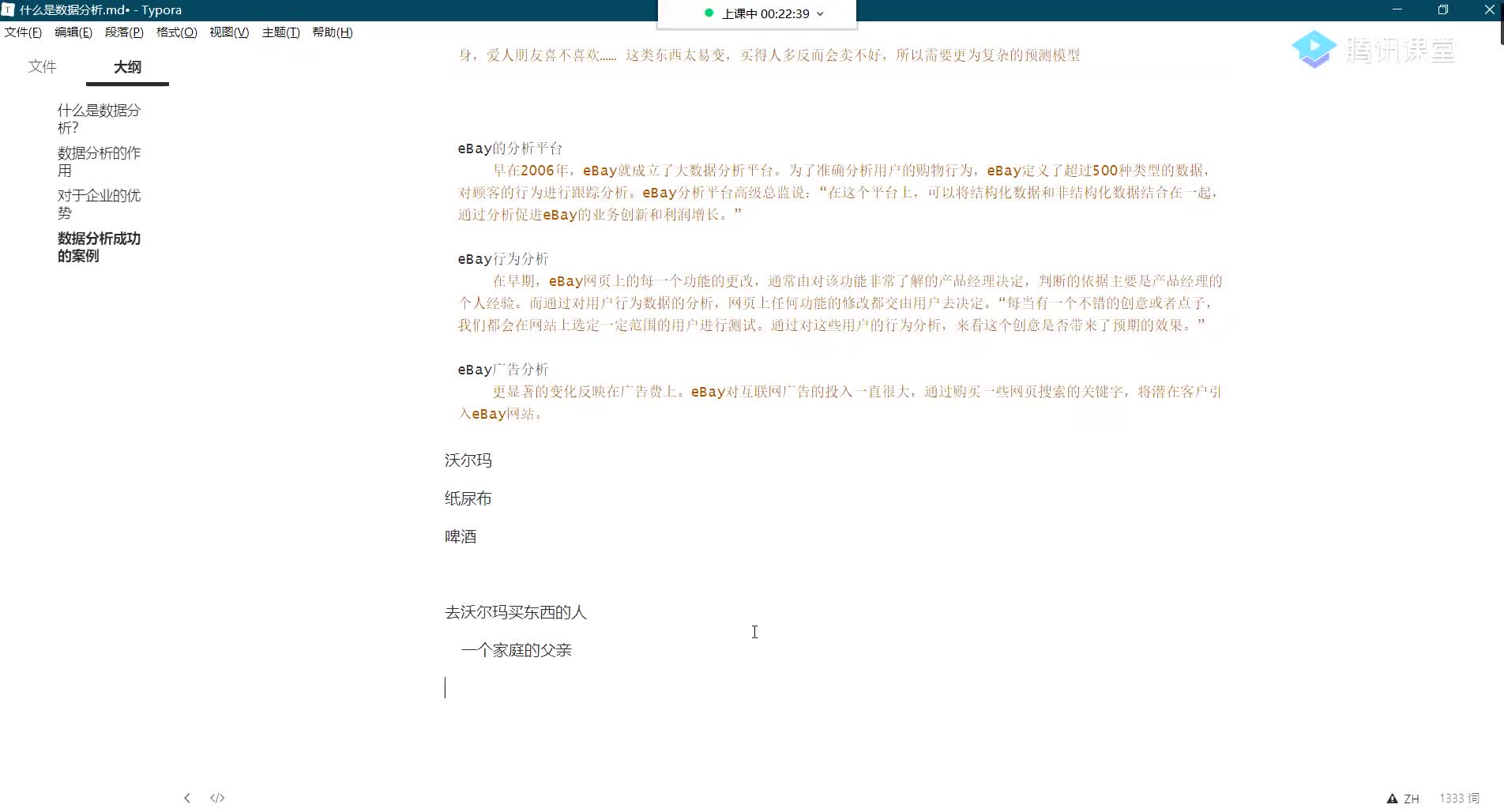1504x812 pixels.
Task: Expand the 上课中 class timer dropdown arrow
Action: [x=820, y=13]
